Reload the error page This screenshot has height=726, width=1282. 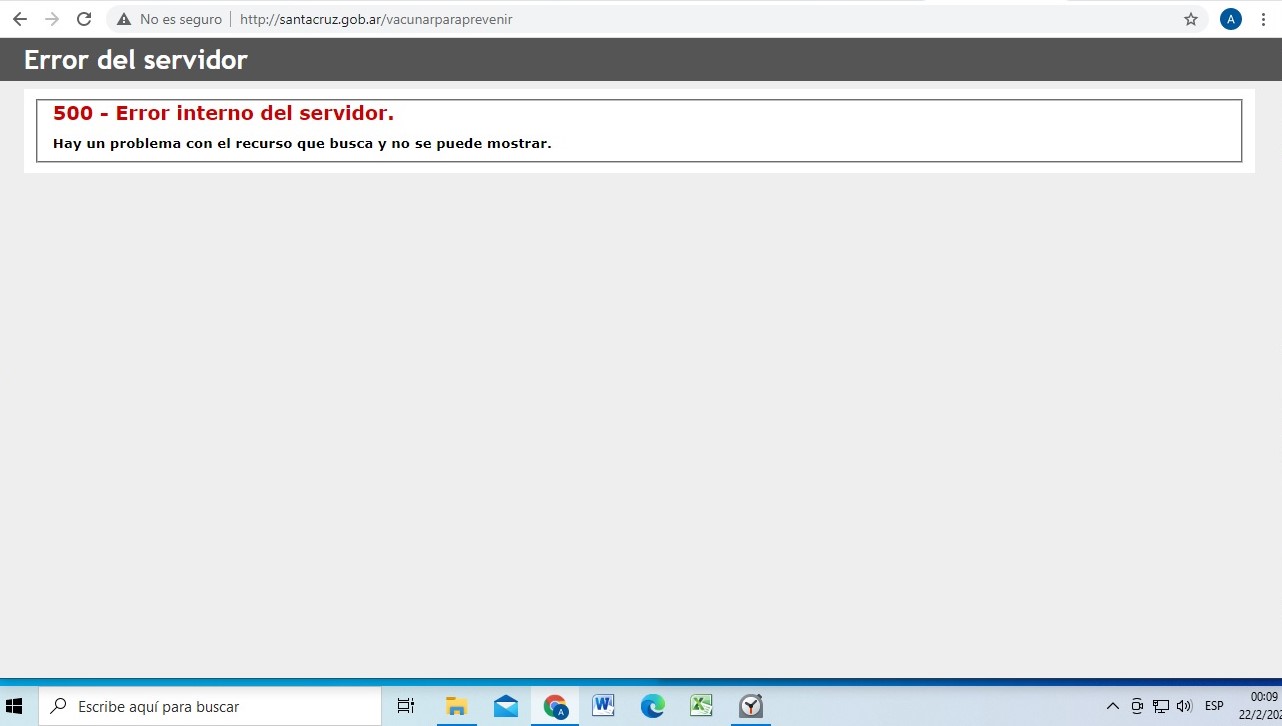(x=84, y=19)
